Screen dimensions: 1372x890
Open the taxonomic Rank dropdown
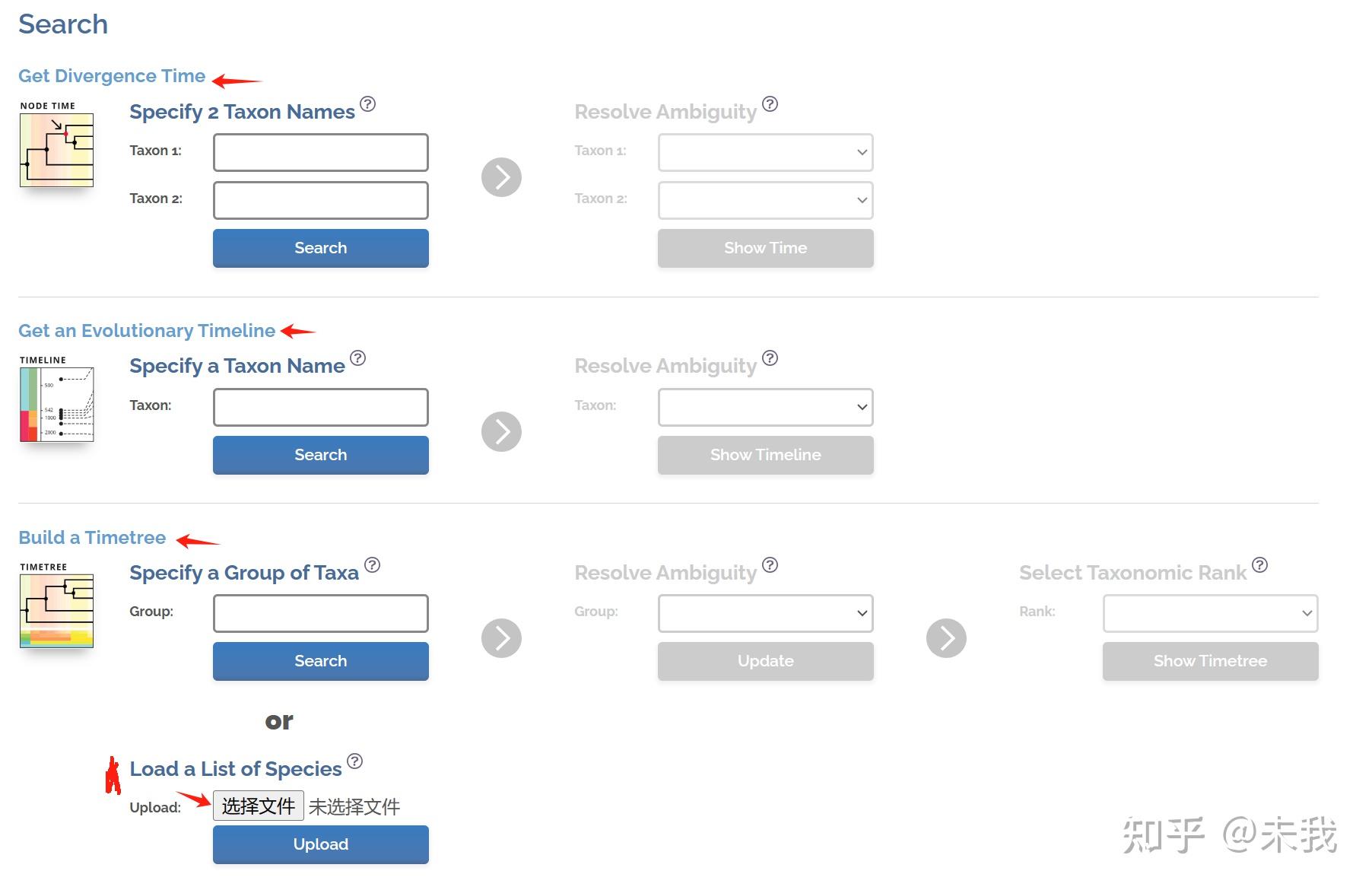coord(1210,613)
